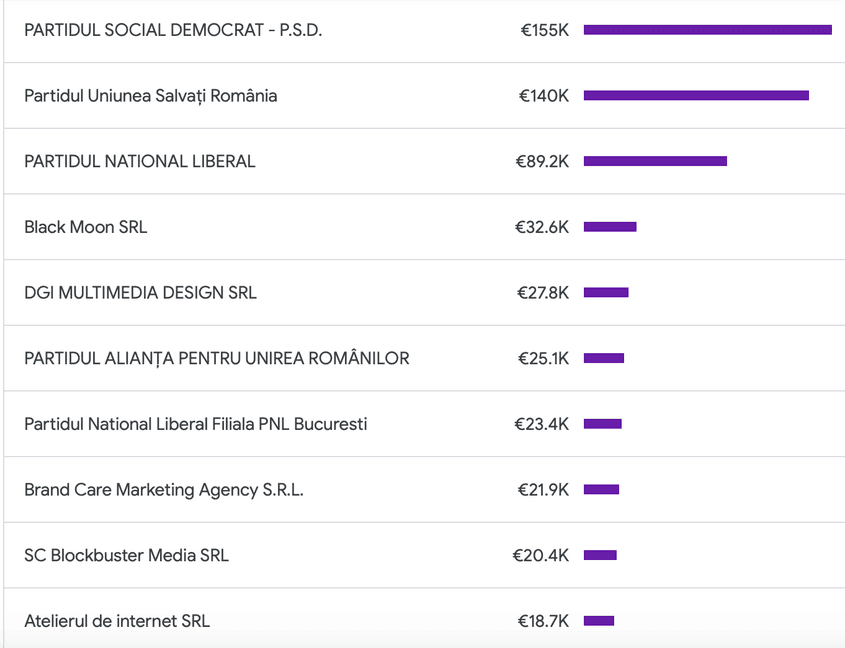Click the Black Moon SRL spend bar
This screenshot has height=648, width=845.
610,227
